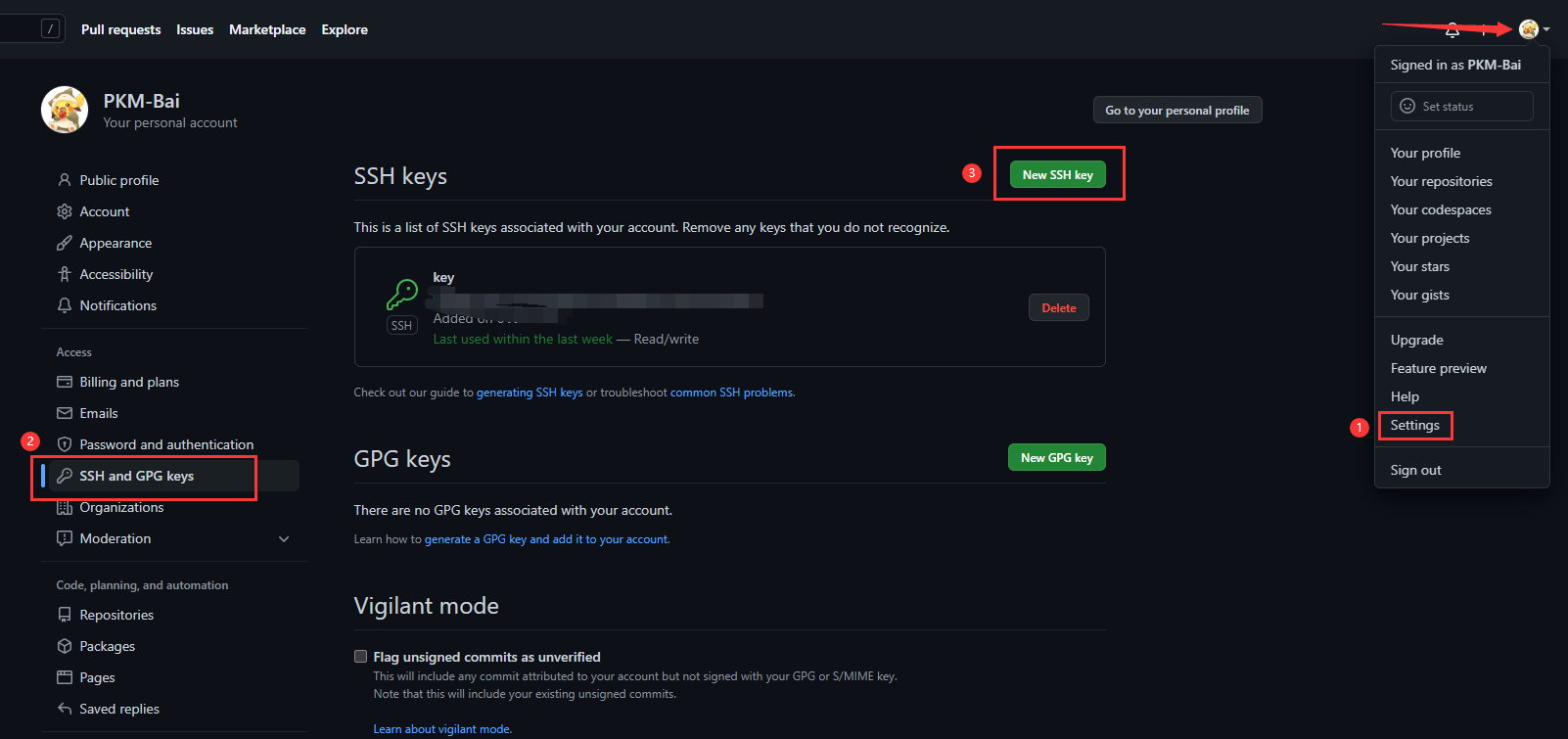
Task: Click the Emails envelope icon
Action: click(x=65, y=413)
